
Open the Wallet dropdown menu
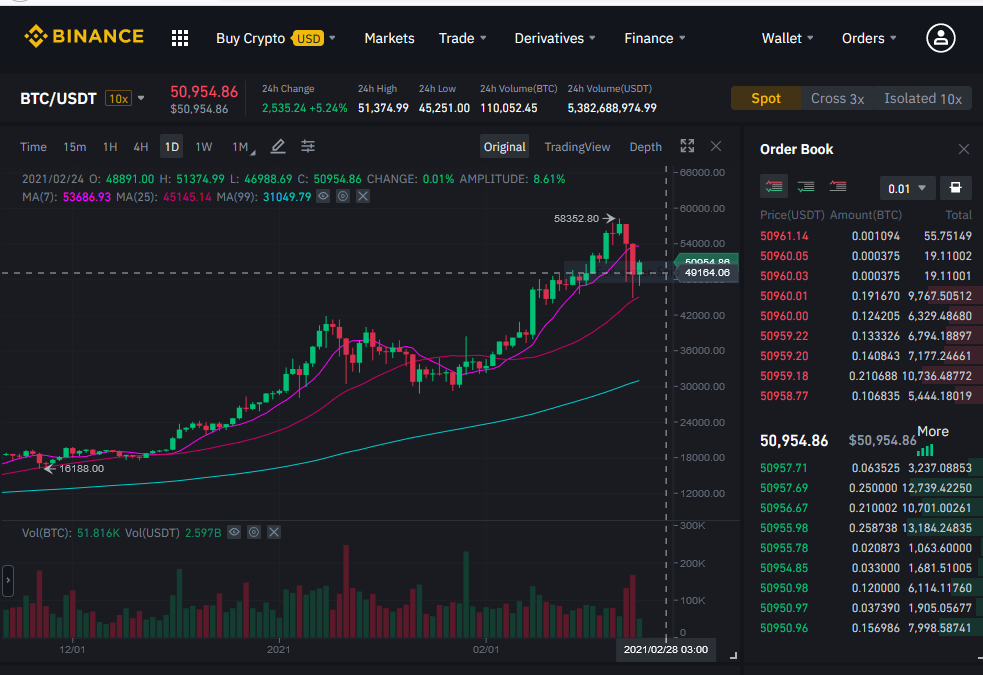tap(787, 38)
